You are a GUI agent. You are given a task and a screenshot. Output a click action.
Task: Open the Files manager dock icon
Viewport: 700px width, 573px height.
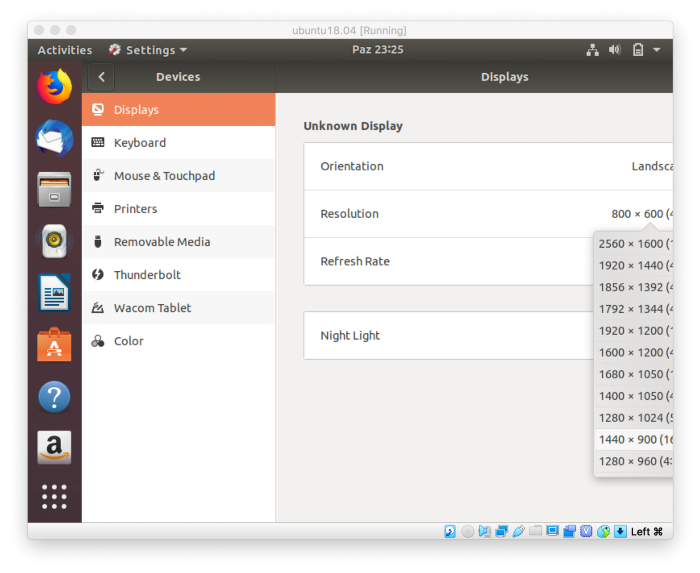pos(54,190)
